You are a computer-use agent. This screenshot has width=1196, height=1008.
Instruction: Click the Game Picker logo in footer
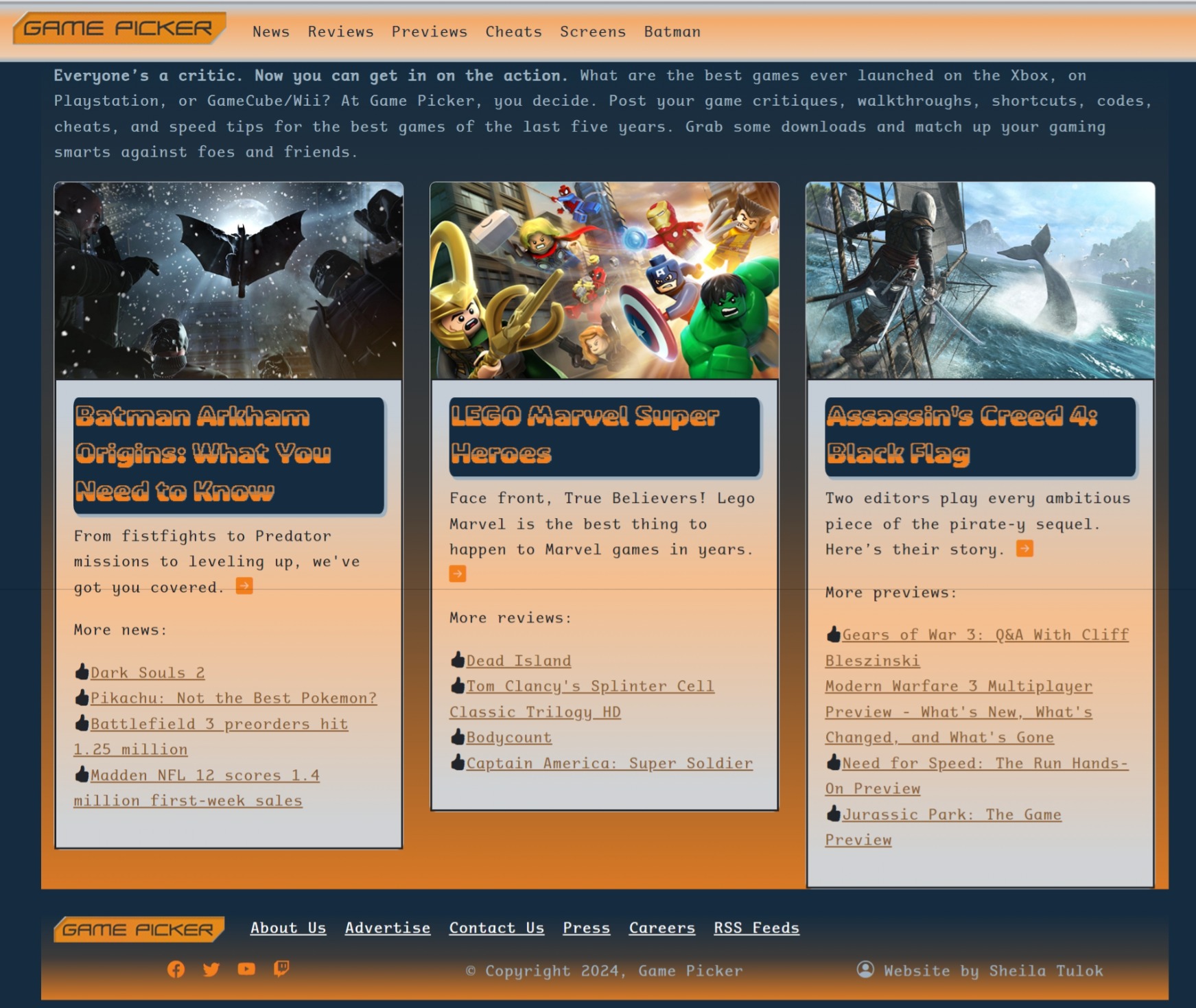click(139, 930)
